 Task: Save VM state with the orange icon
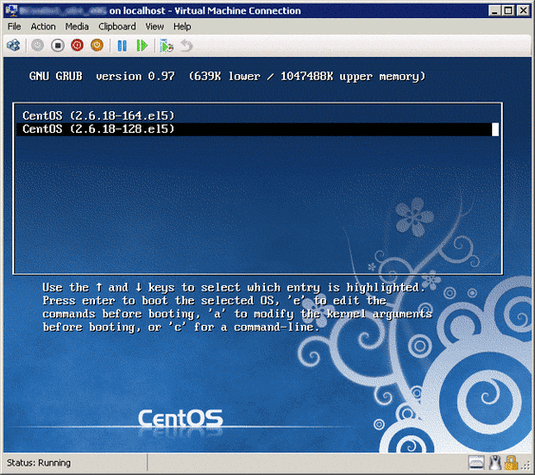(97, 45)
